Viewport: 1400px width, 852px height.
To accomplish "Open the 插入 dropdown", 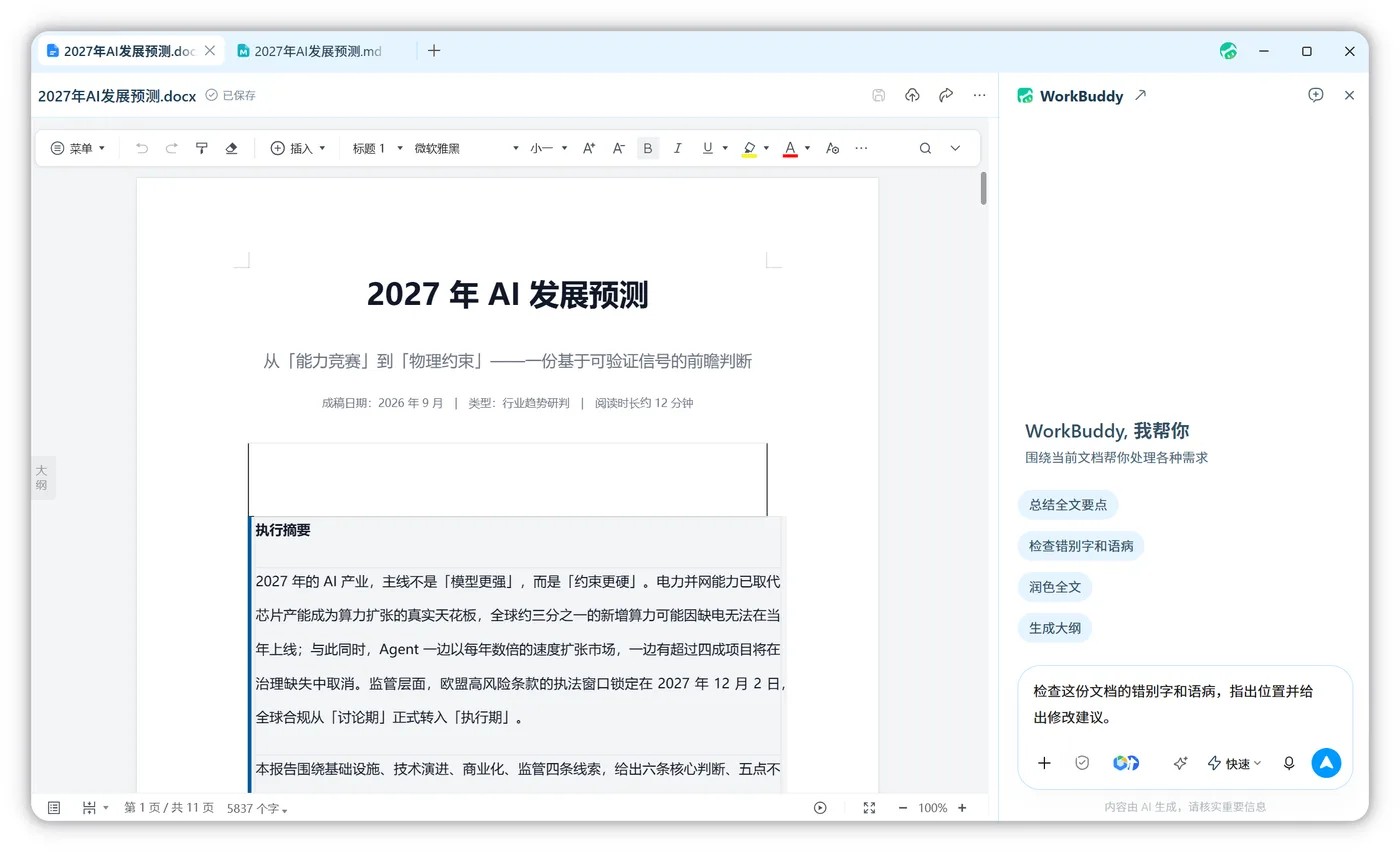I will [x=298, y=148].
